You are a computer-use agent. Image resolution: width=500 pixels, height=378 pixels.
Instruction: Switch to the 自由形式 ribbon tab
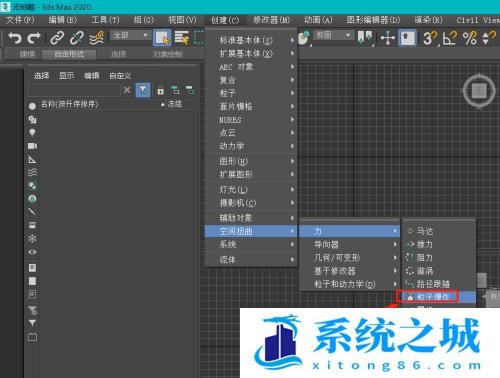[69, 54]
